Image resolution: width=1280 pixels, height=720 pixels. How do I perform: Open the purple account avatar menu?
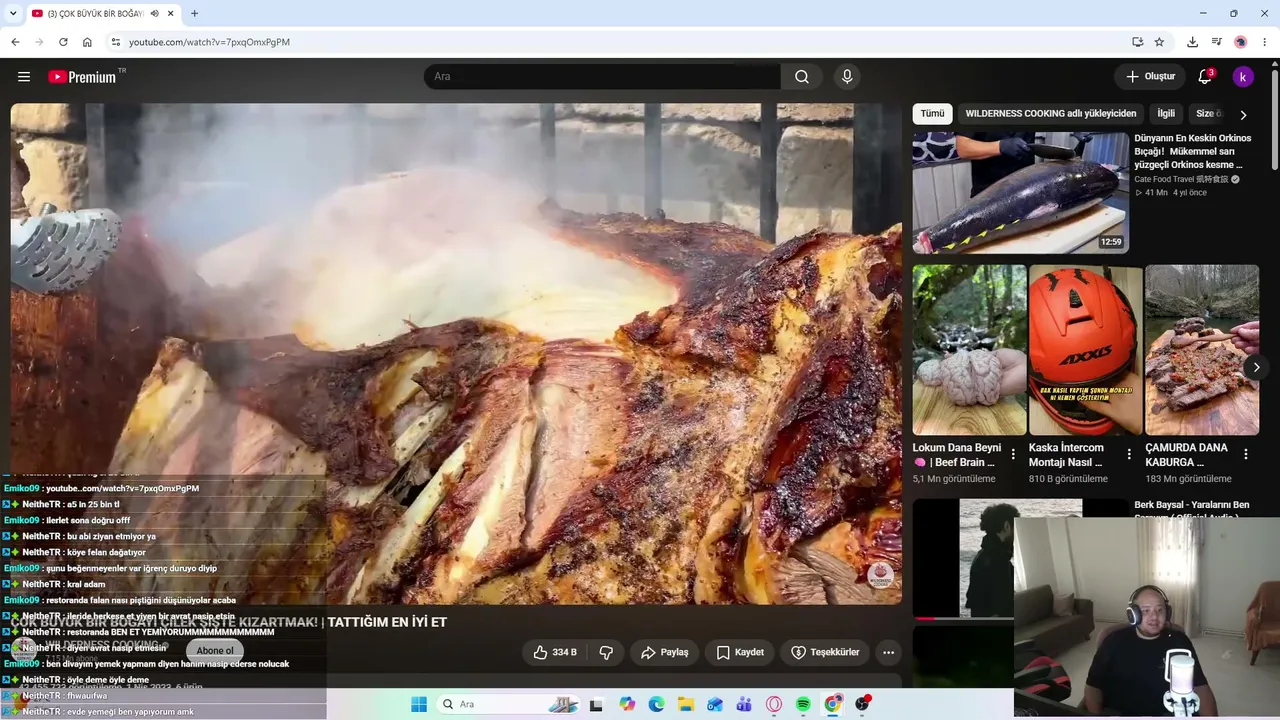1243,77
